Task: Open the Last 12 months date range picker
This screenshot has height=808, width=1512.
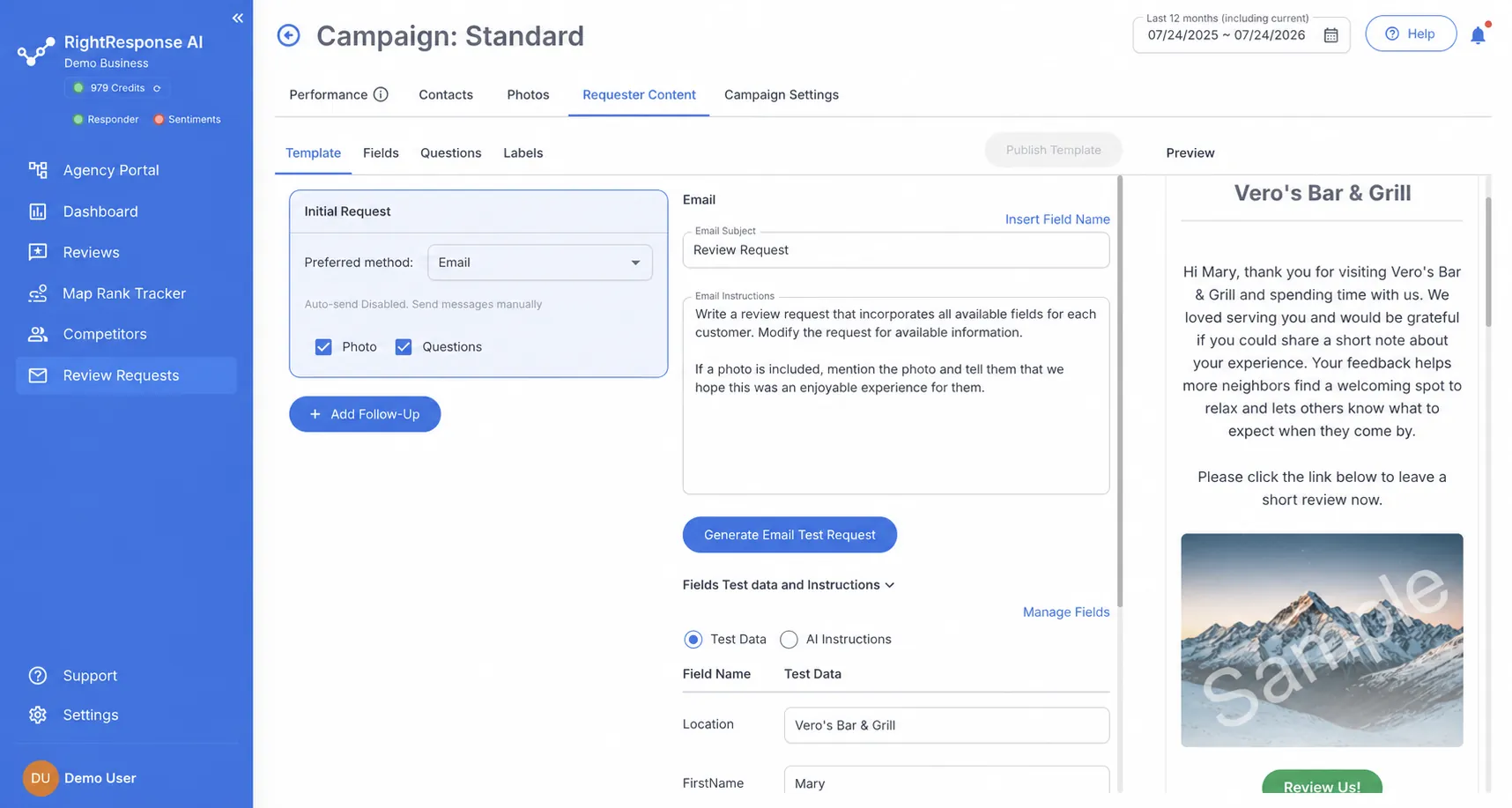Action: pos(1241,33)
